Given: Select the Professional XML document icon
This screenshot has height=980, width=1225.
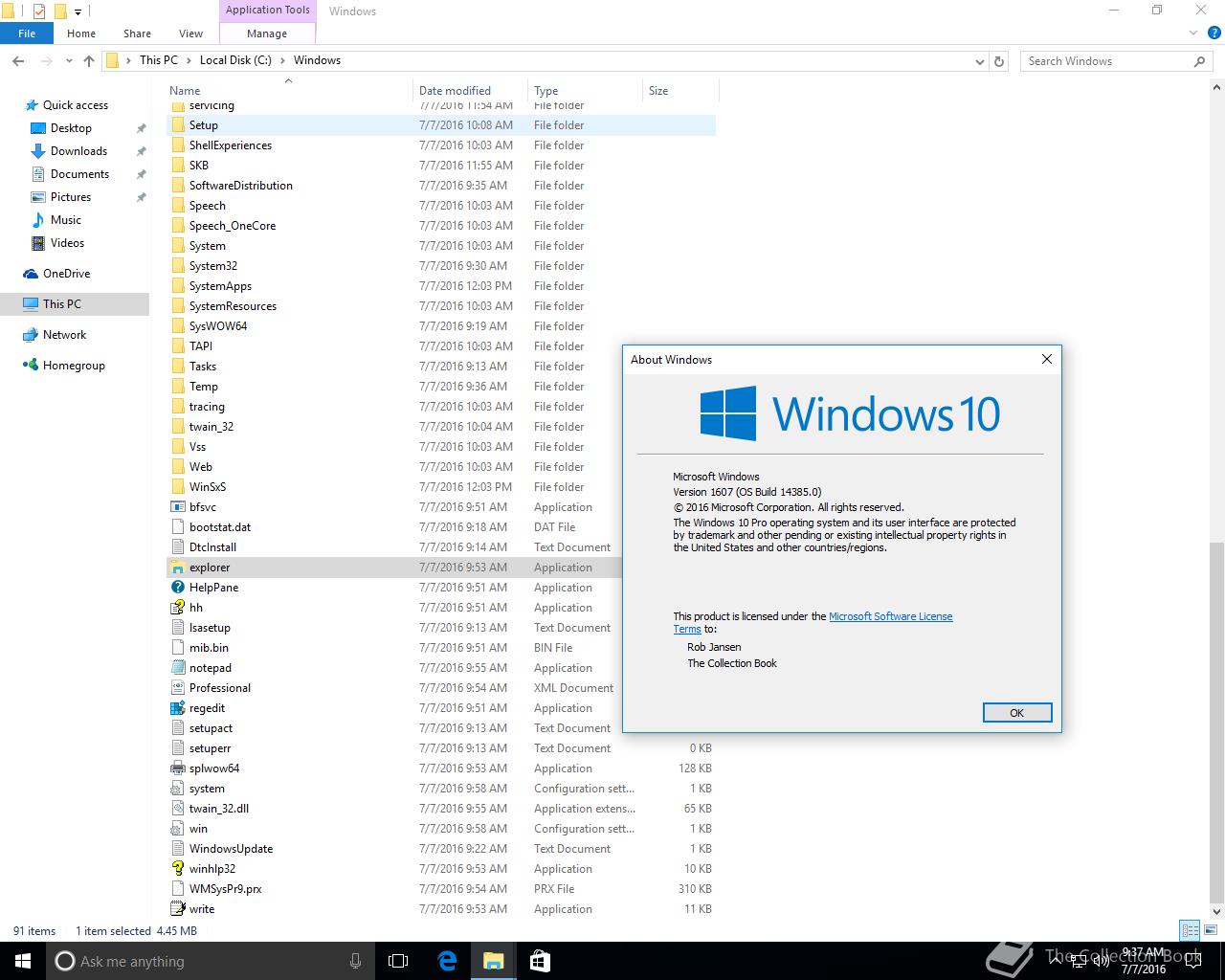Looking at the screenshot, I should click(x=177, y=688).
